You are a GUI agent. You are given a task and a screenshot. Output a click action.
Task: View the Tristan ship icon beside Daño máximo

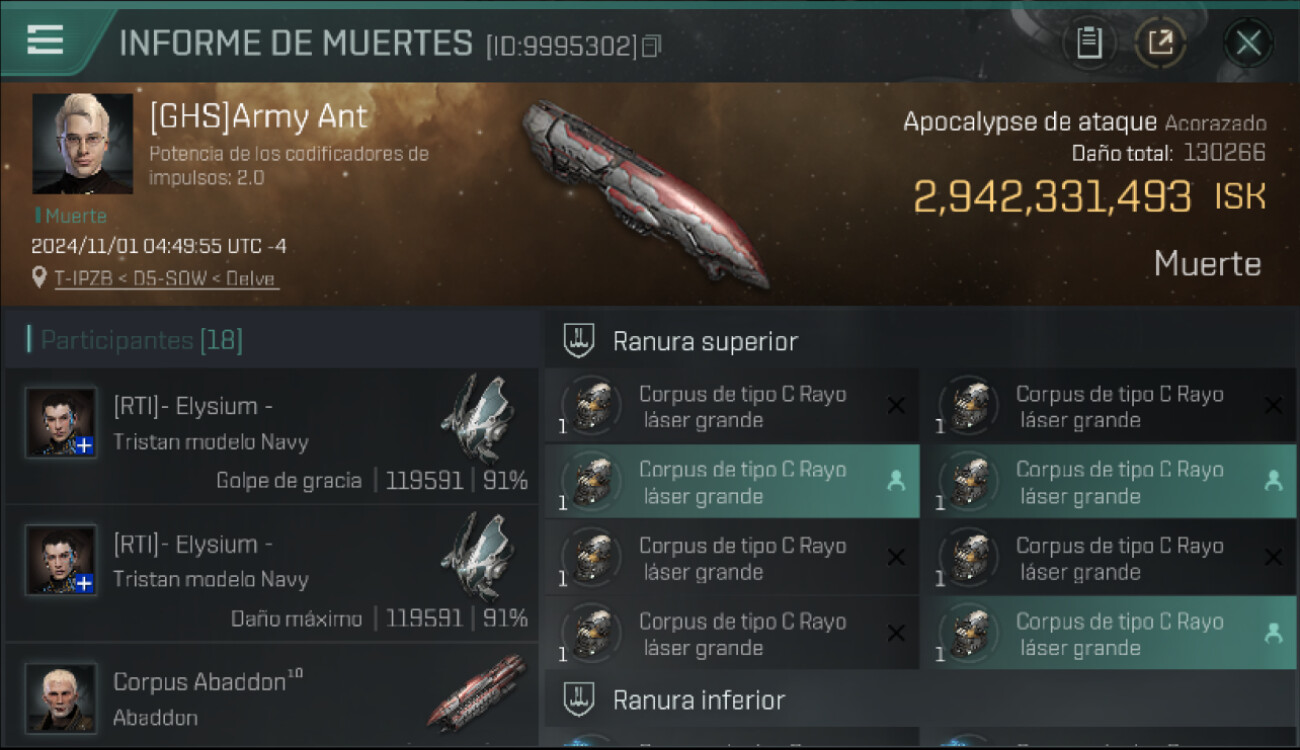[x=478, y=556]
